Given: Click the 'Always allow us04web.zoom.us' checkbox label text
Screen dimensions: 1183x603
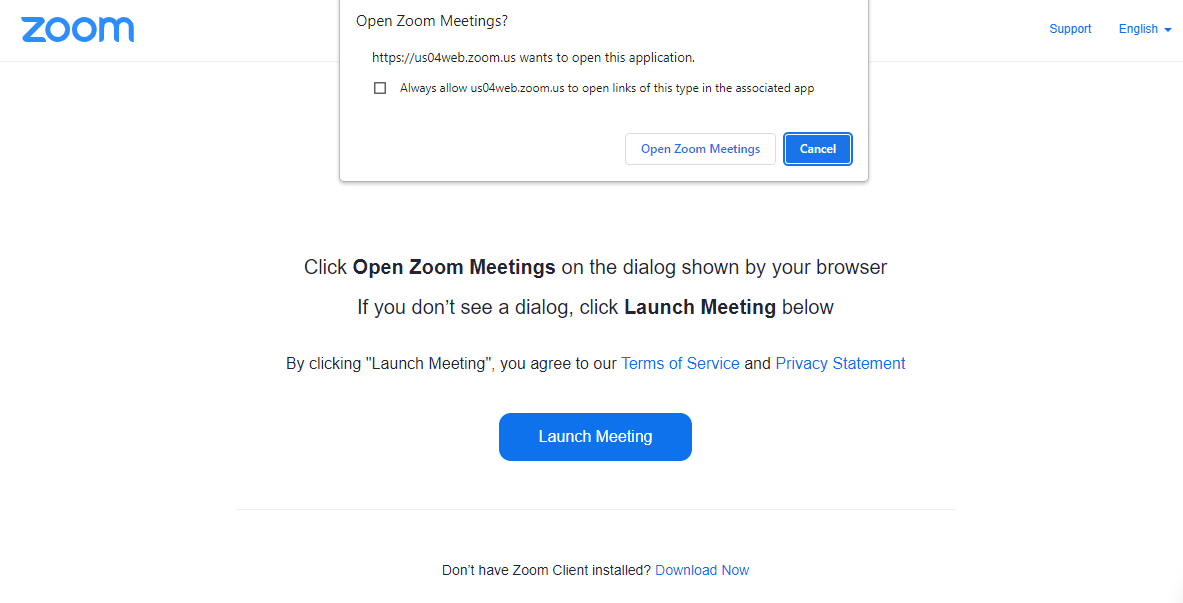Looking at the screenshot, I should [x=607, y=88].
